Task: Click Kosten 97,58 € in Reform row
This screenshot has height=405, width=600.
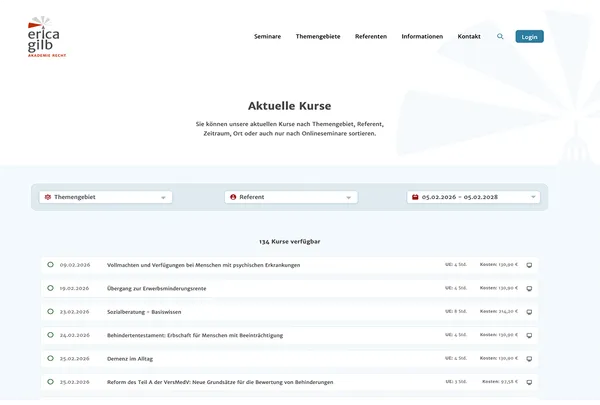Action: 500,382
